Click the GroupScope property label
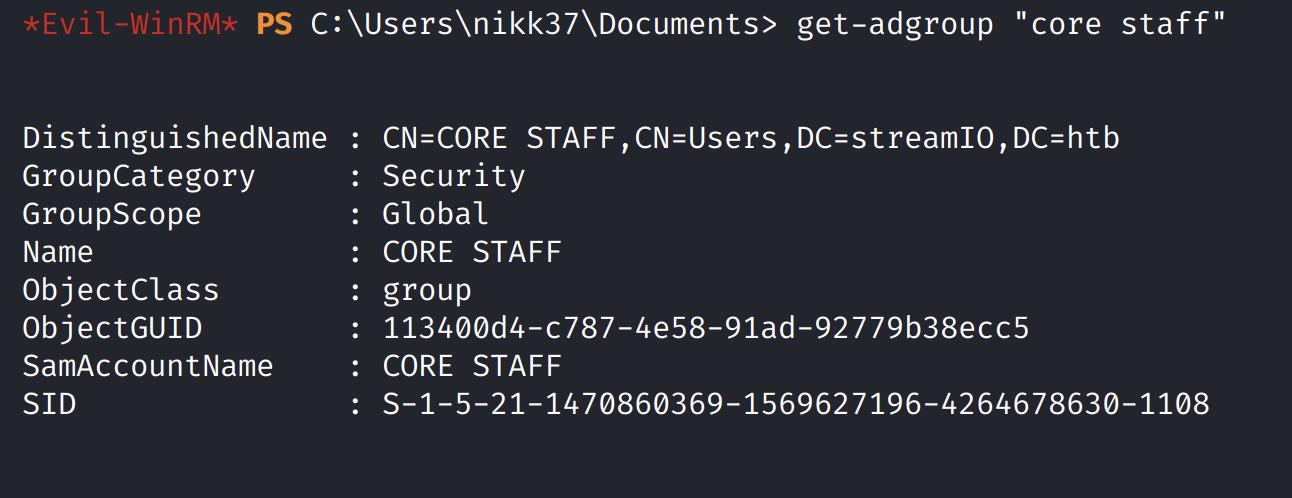Image resolution: width=1292 pixels, height=498 pixels. click(x=112, y=214)
